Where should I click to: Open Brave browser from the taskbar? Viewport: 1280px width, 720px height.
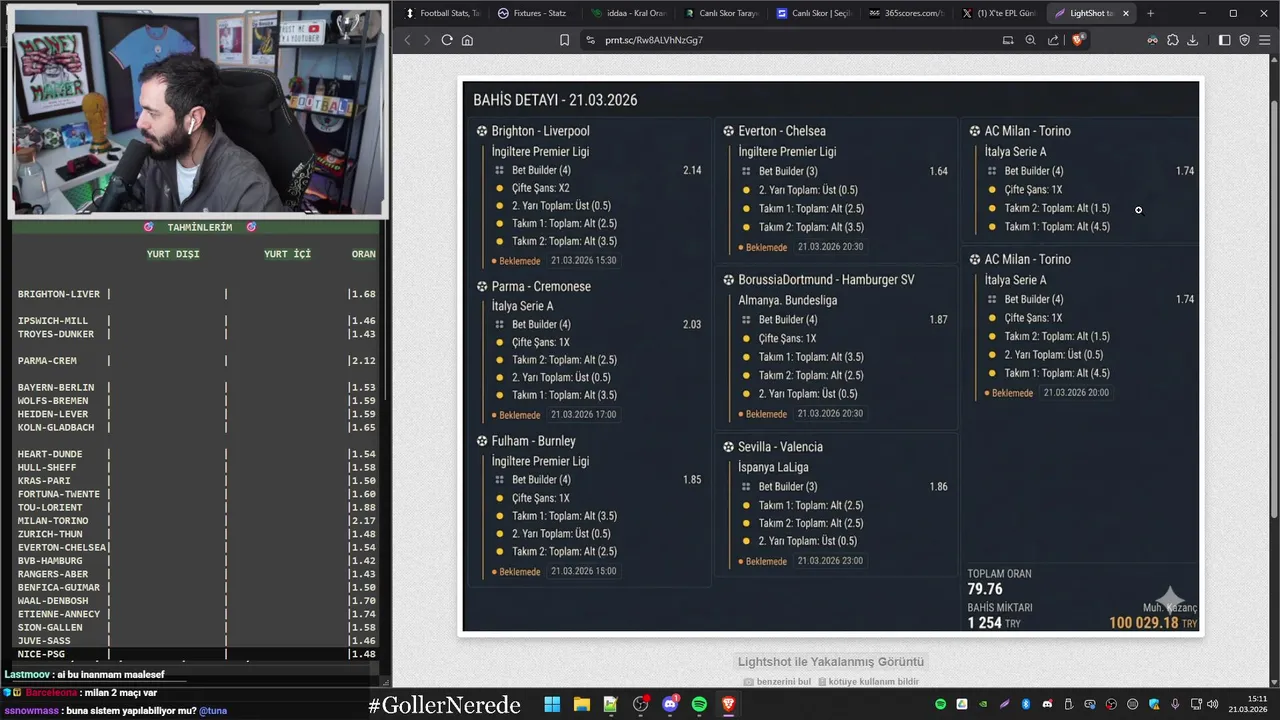click(729, 704)
